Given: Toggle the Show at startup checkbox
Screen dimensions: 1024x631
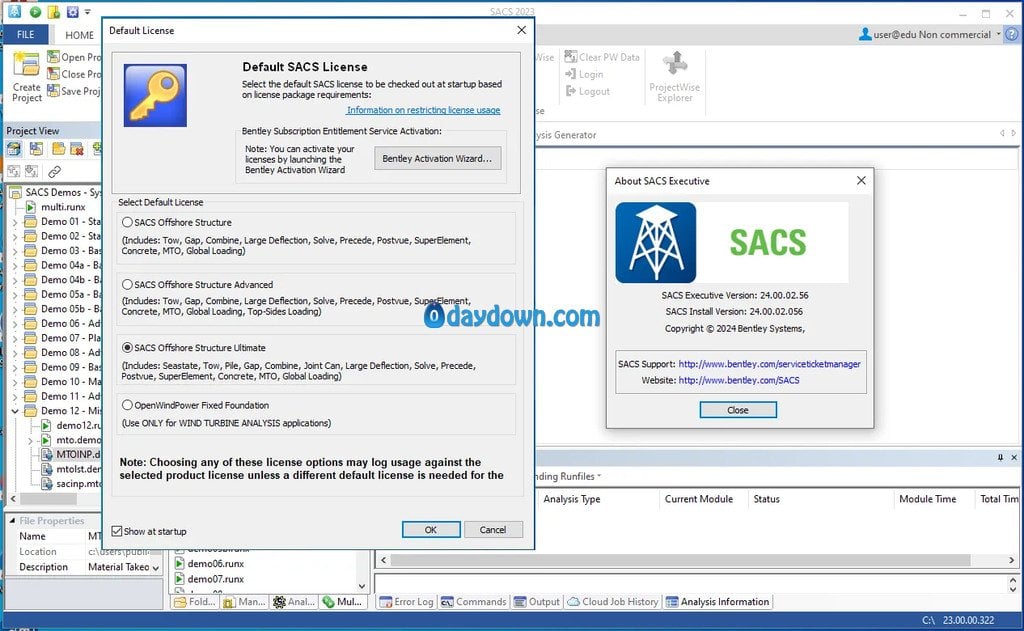Looking at the screenshot, I should 117,531.
